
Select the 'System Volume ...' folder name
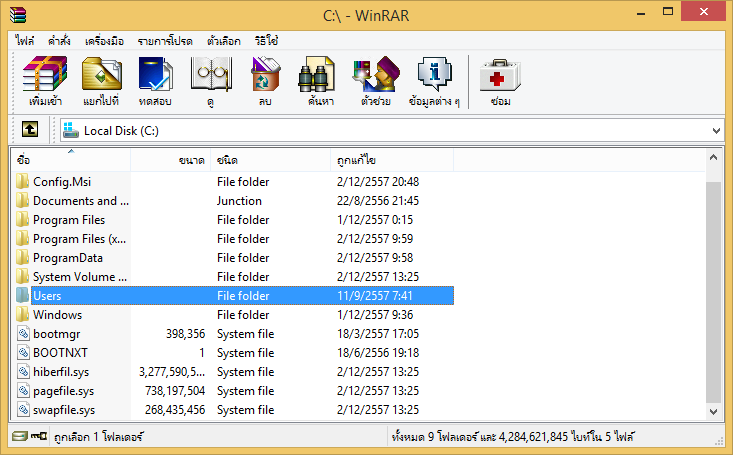point(80,277)
